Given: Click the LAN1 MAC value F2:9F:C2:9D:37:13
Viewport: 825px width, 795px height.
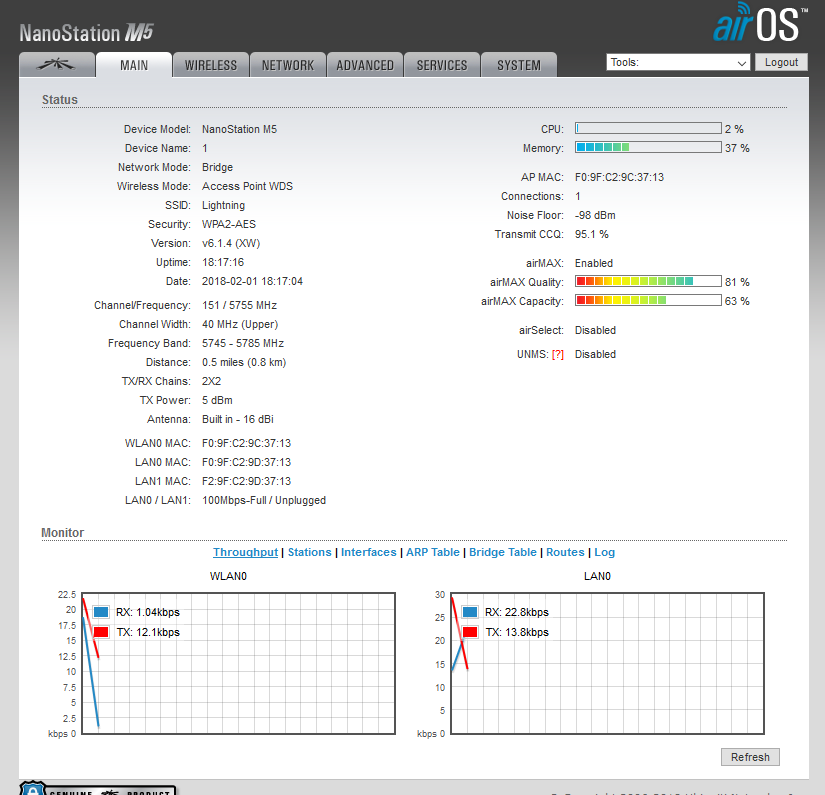Looking at the screenshot, I should [x=246, y=481].
